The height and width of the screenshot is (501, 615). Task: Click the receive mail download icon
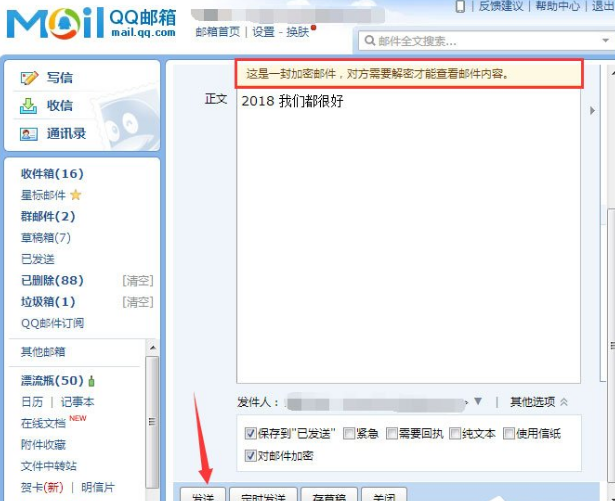click(29, 106)
